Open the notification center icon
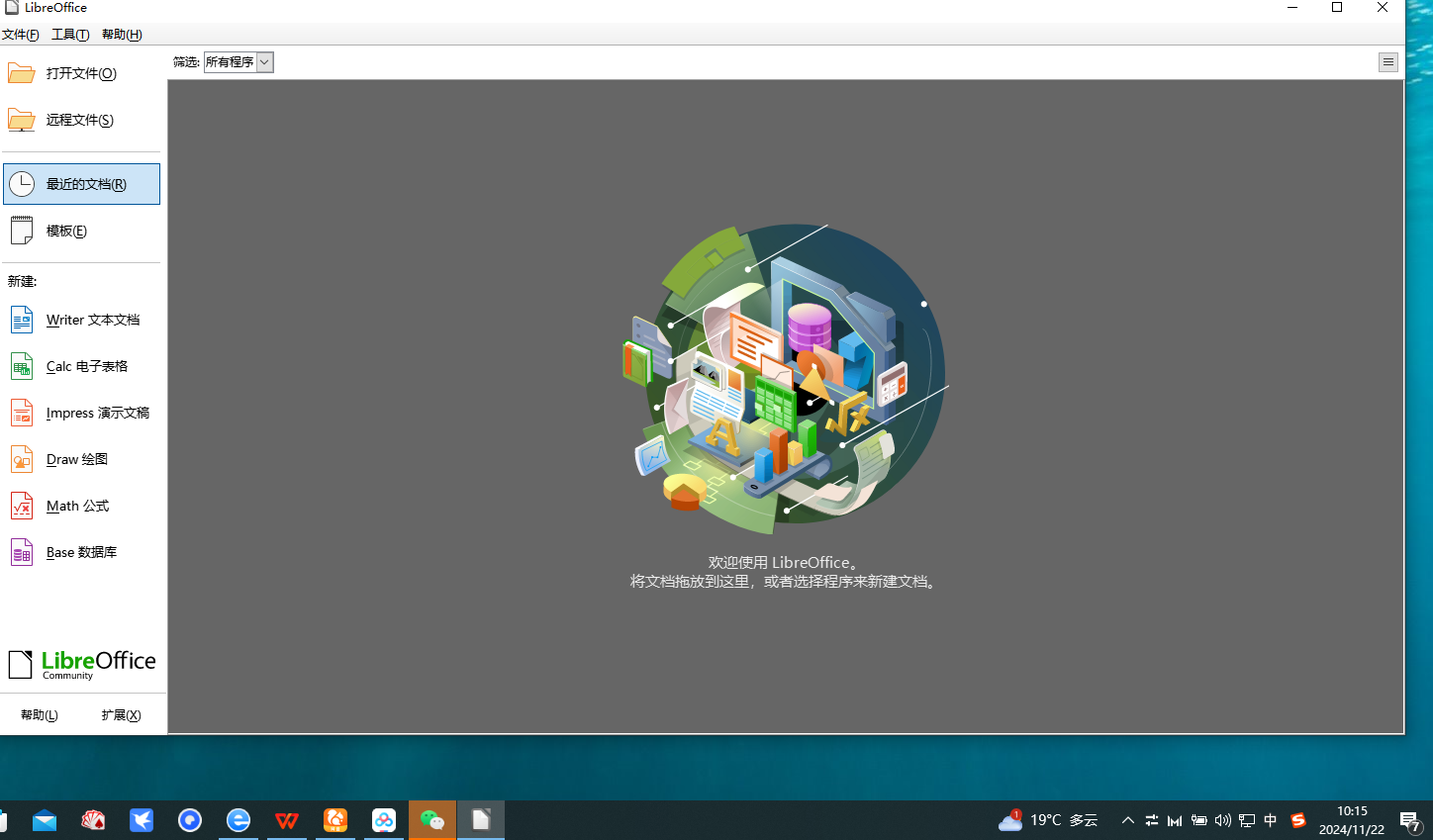This screenshot has height=840, width=1433. (x=1410, y=821)
